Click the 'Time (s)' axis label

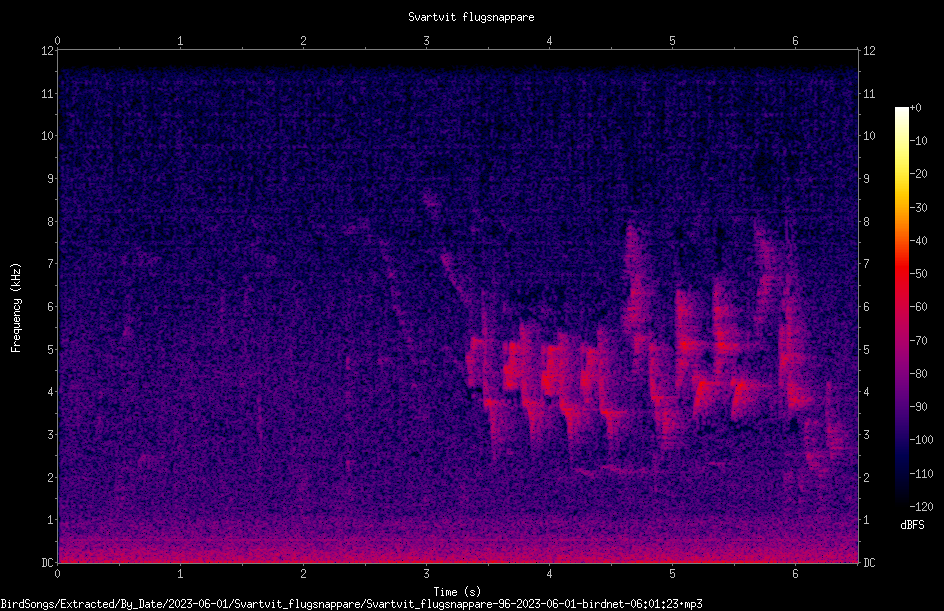click(457, 592)
